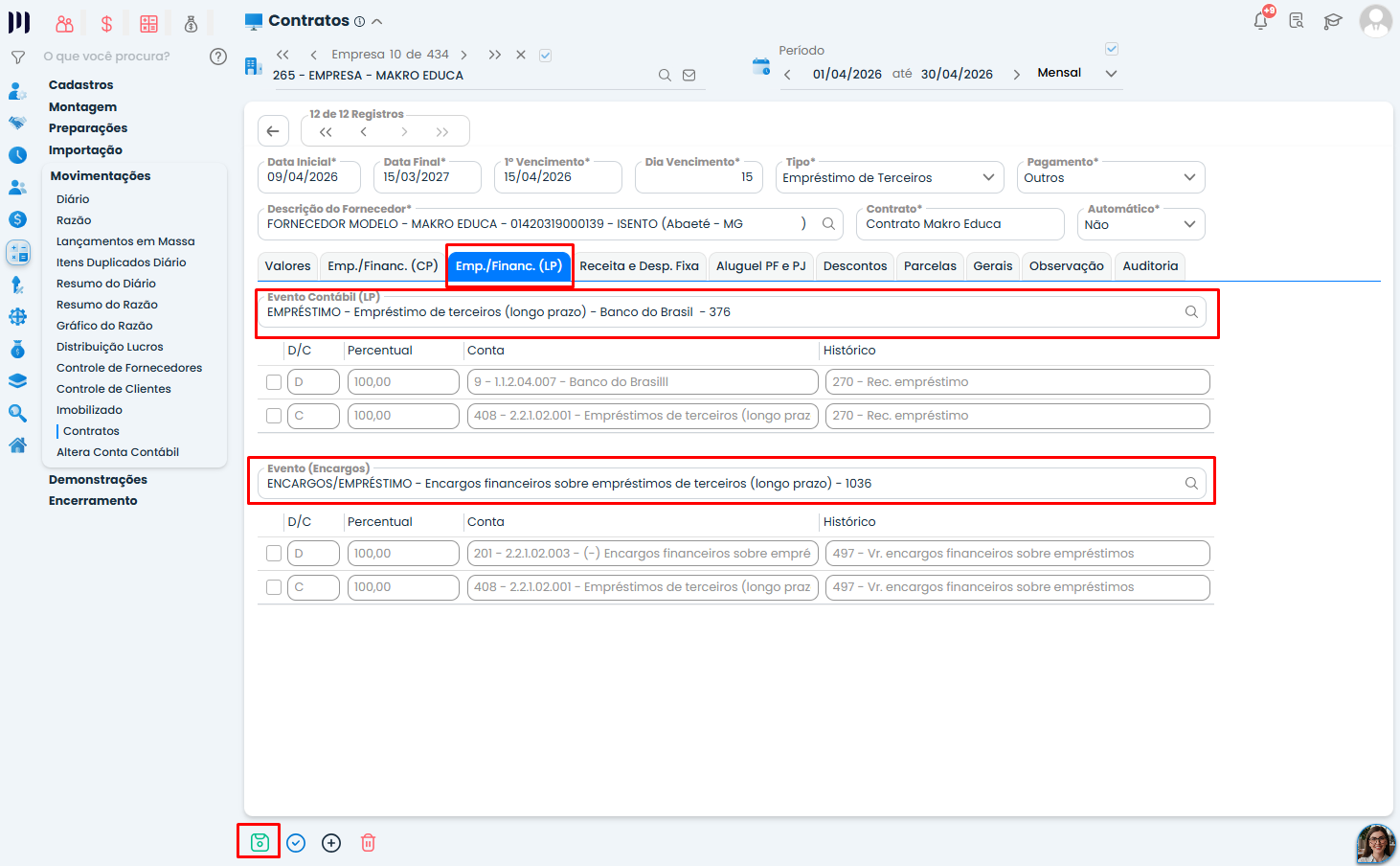1400x866 pixels.
Task: Switch to Parcelas tab
Action: point(931,266)
